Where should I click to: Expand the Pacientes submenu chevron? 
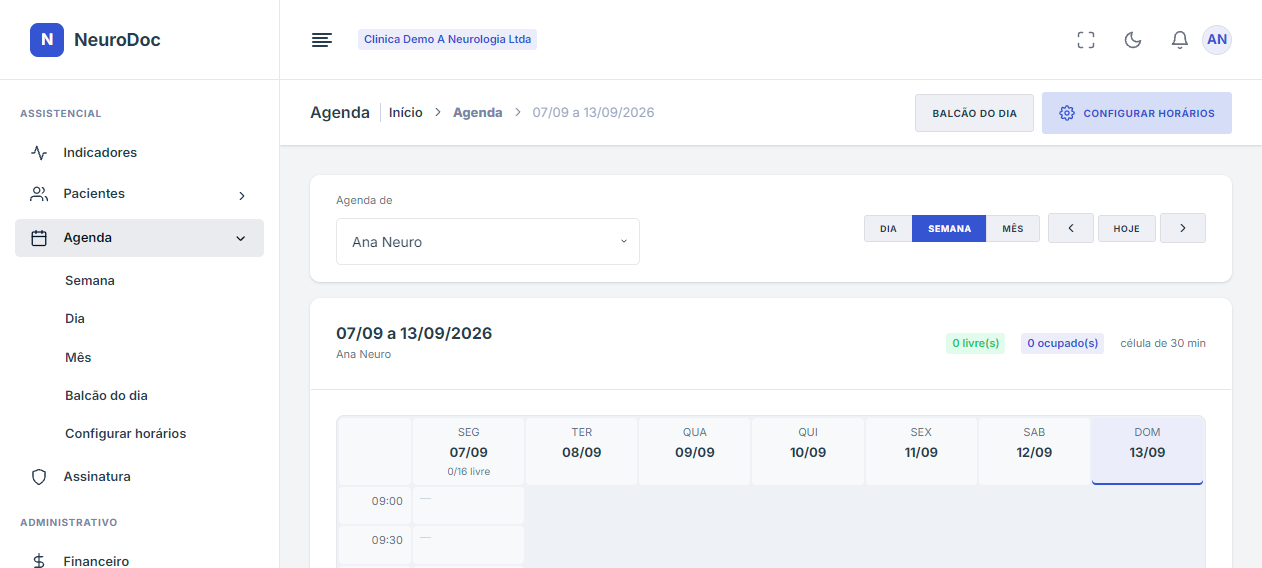[x=241, y=195]
